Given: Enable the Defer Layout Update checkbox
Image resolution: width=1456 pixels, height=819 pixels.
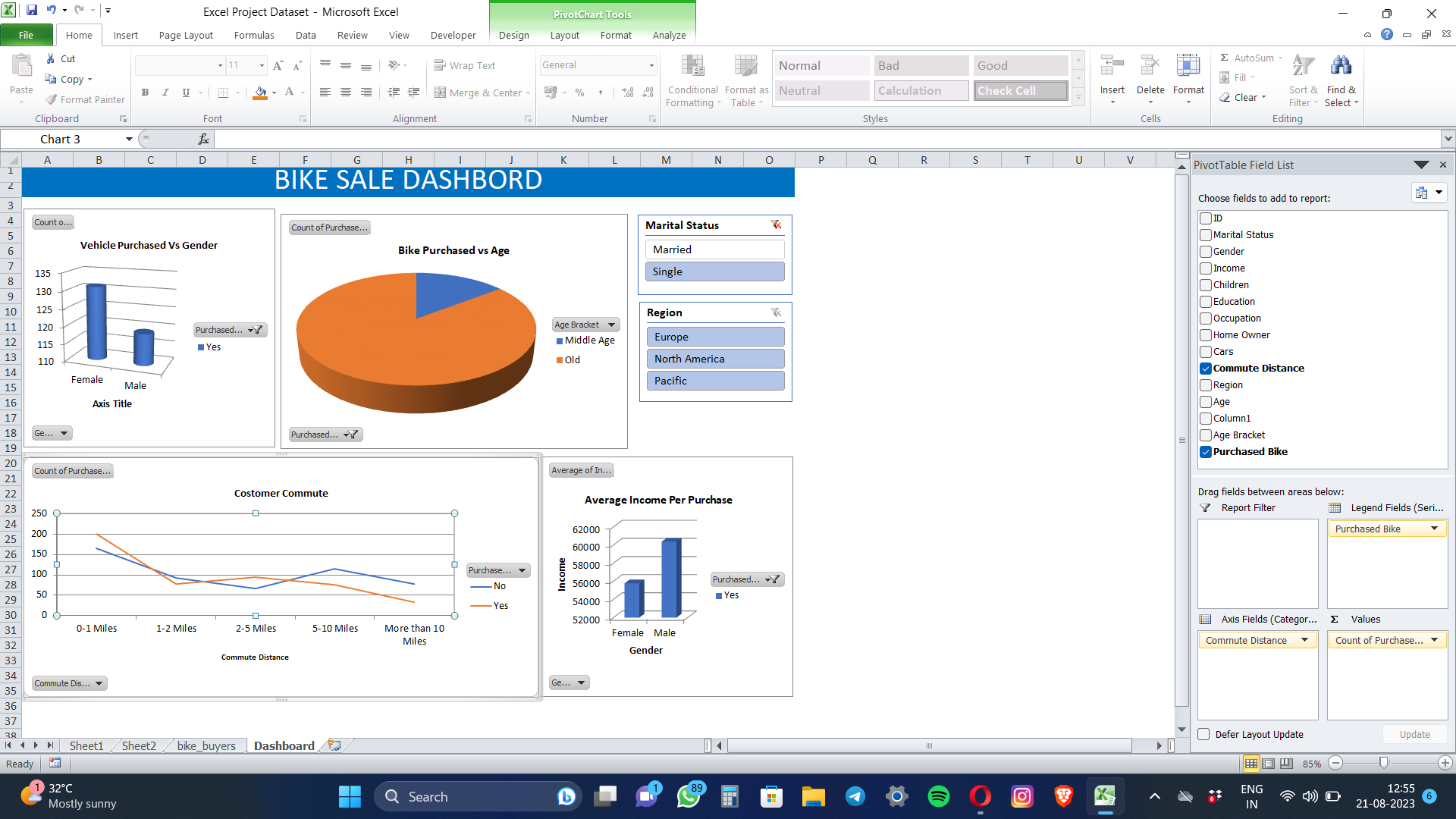Looking at the screenshot, I should [1203, 734].
